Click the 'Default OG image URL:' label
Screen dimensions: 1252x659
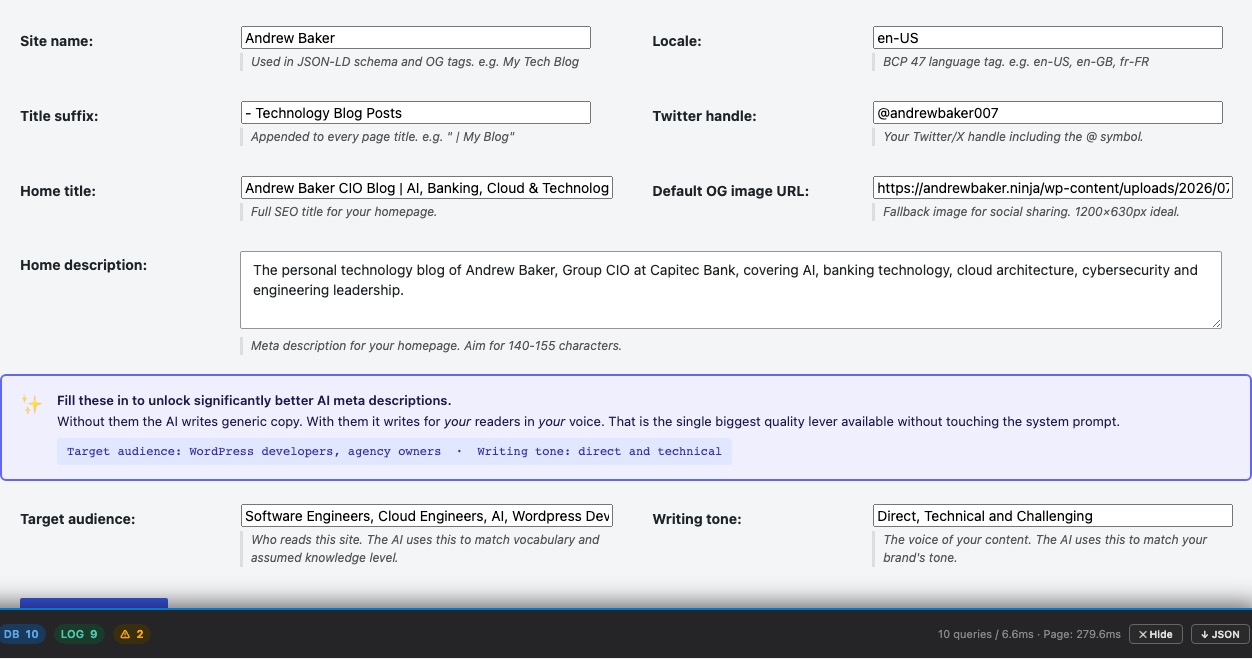click(x=730, y=191)
